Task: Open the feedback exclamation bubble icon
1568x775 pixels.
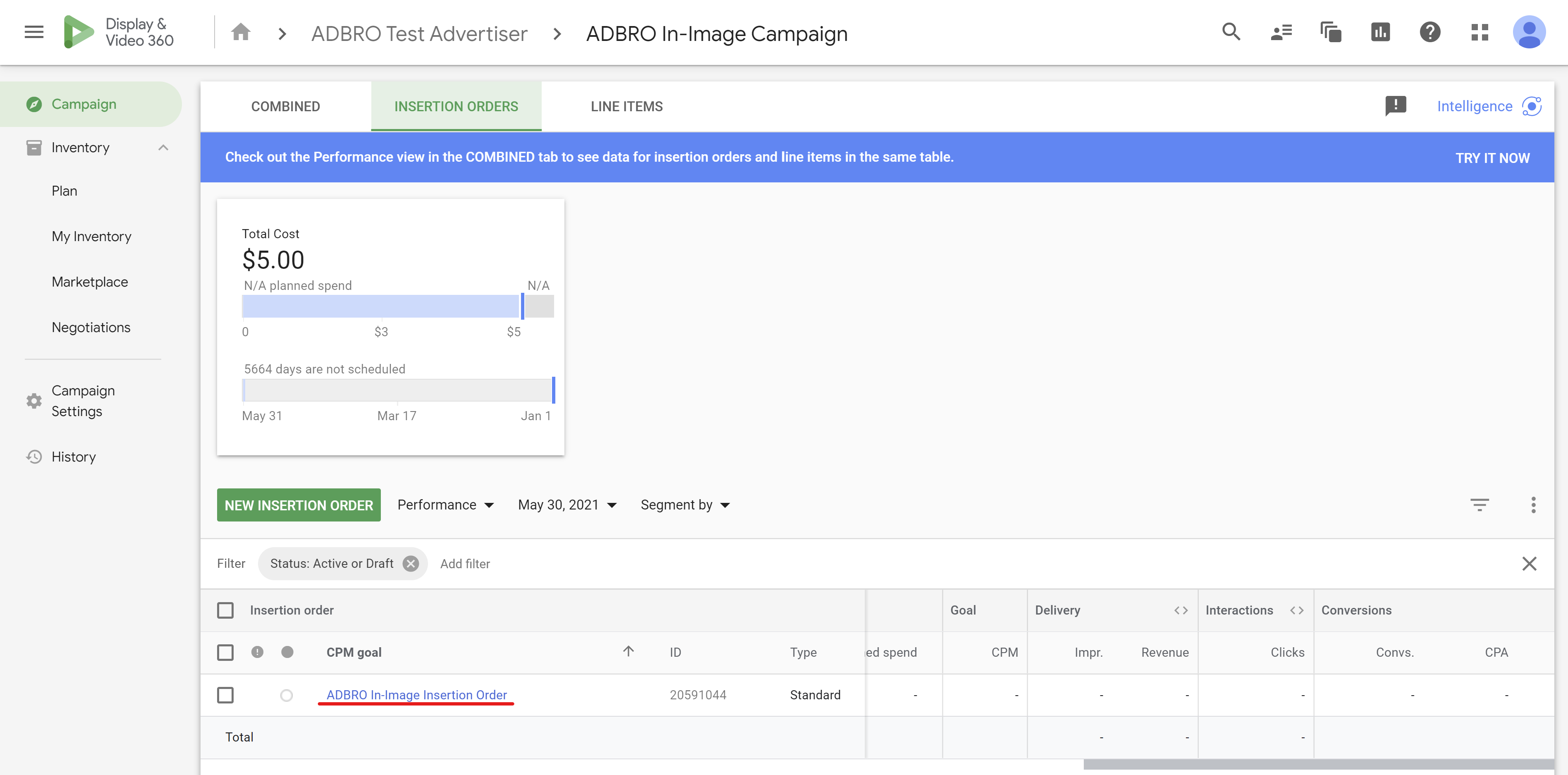Action: tap(1395, 106)
